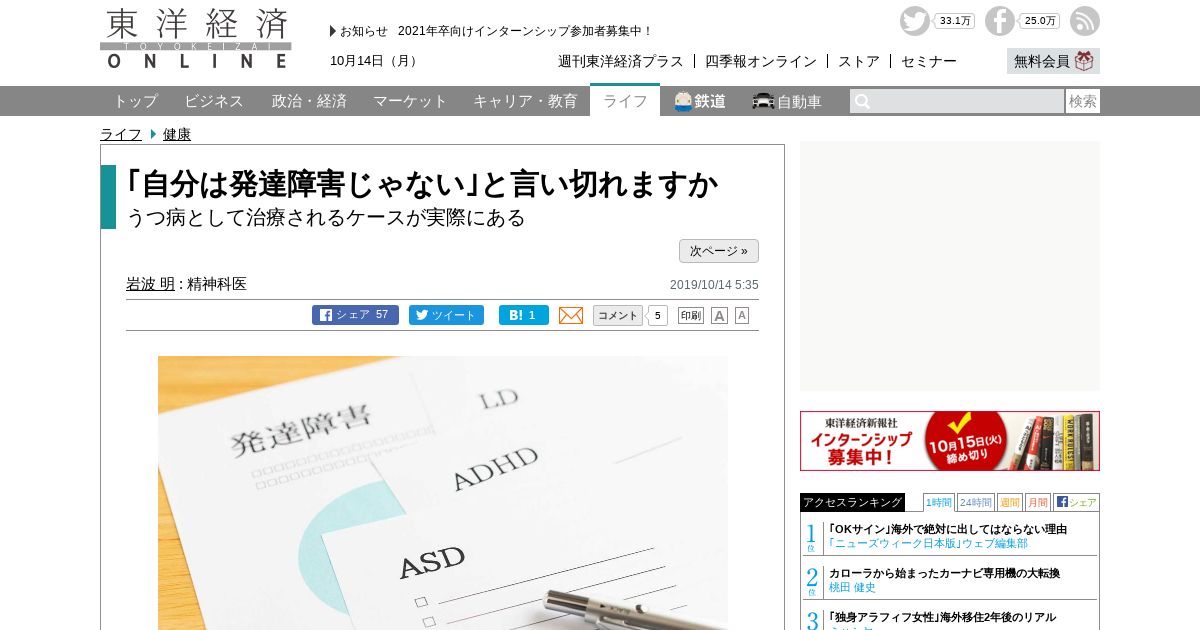
Task: Open author link 桃田 健史
Action: click(x=852, y=588)
